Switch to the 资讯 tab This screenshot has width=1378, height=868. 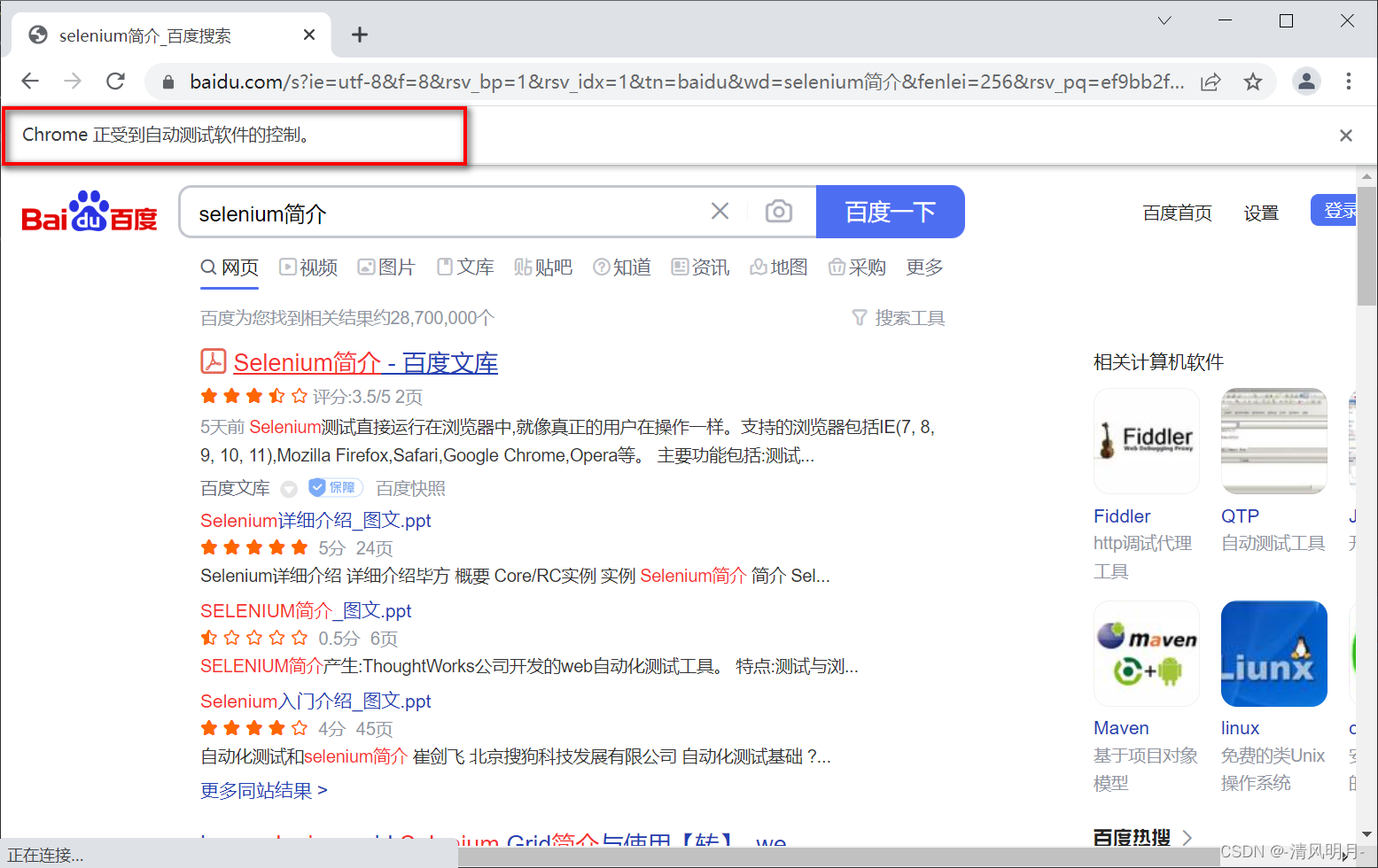pyautogui.click(x=700, y=267)
